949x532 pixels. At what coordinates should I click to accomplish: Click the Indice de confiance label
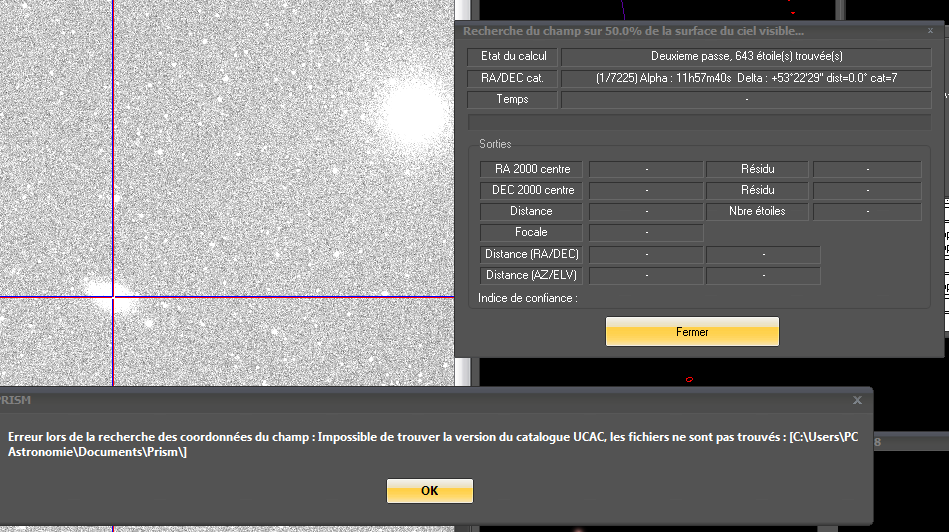(x=528, y=297)
